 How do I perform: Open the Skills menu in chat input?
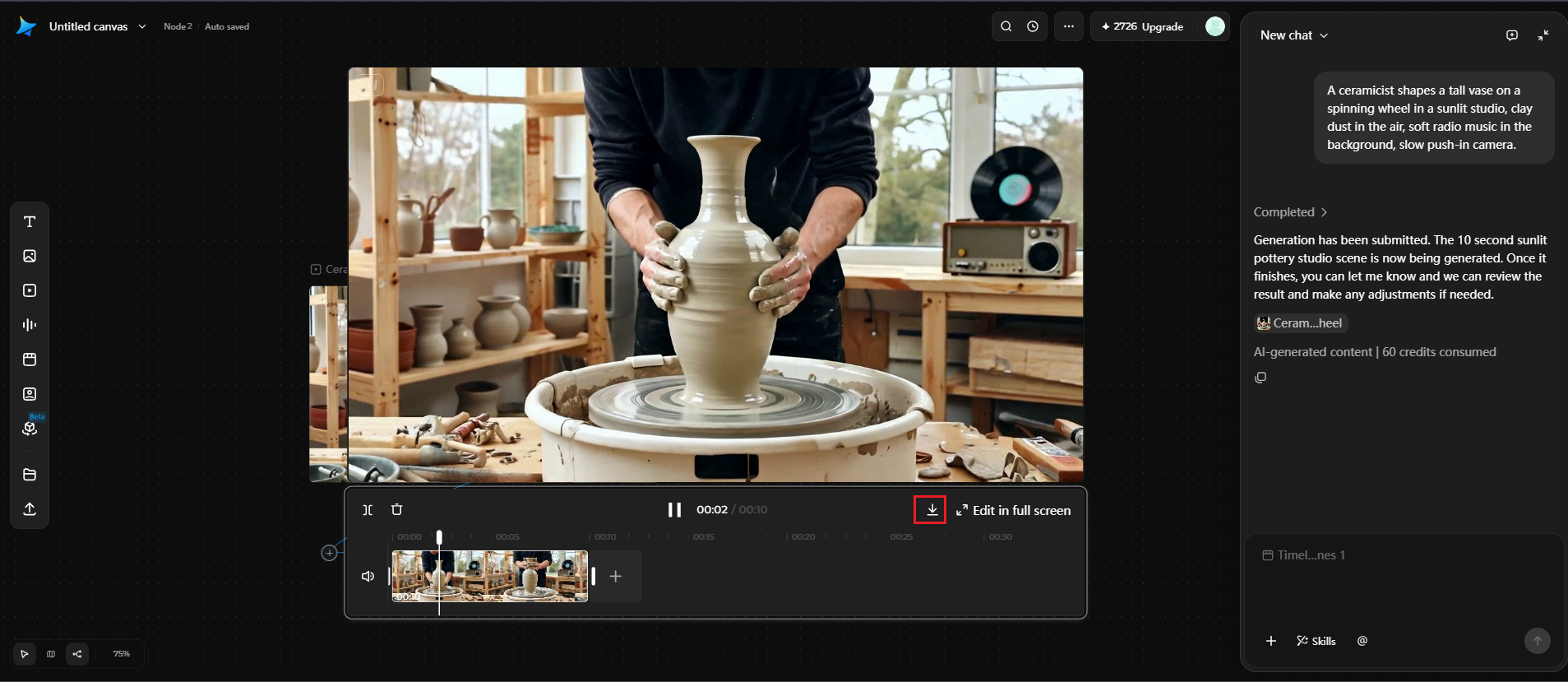(x=1316, y=641)
